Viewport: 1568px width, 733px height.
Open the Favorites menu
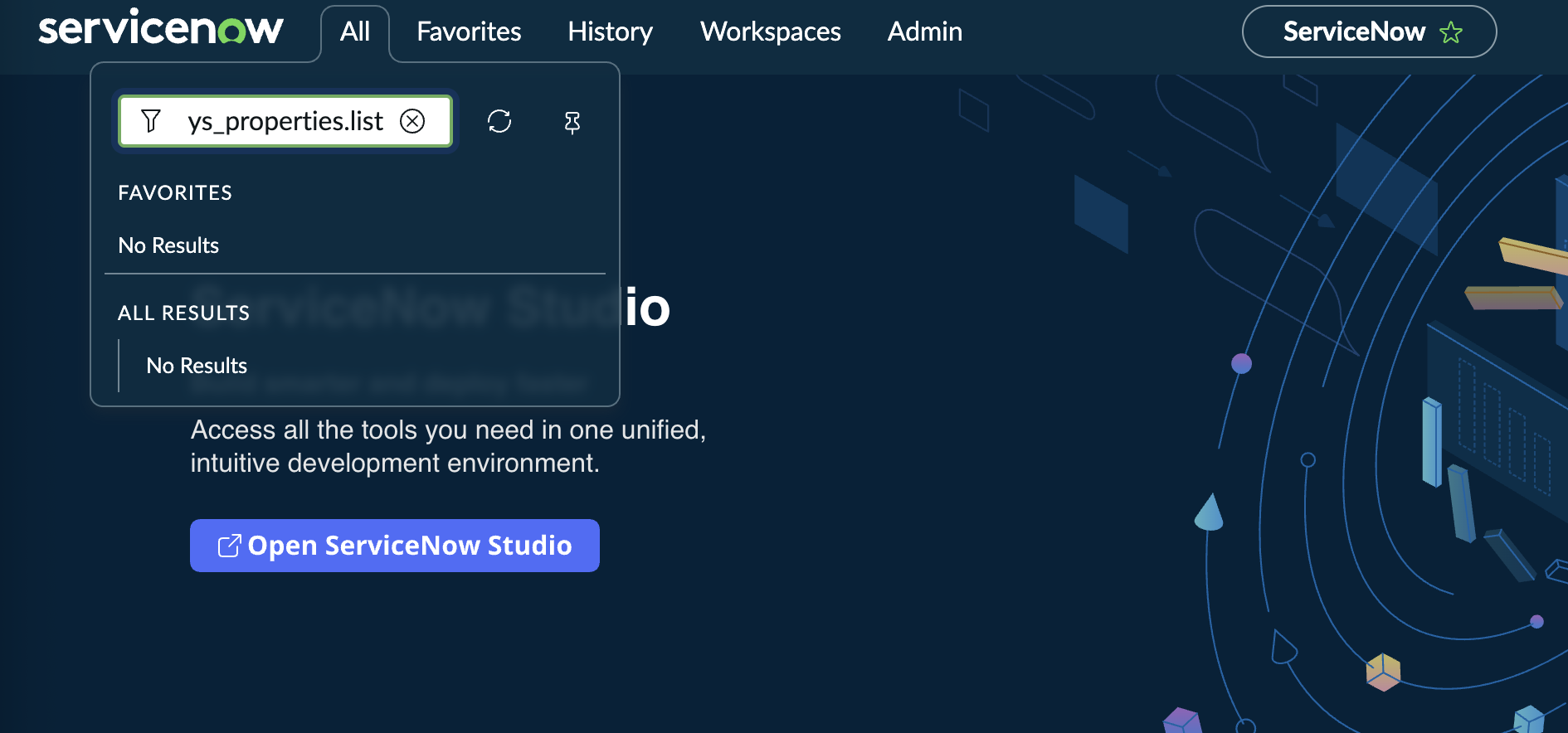pyautogui.click(x=469, y=32)
